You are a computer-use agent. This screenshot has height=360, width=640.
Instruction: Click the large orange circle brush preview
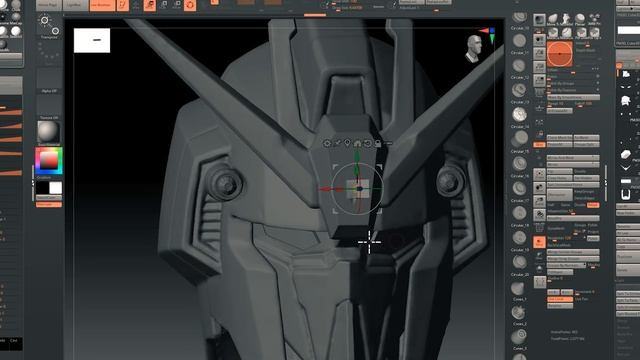(559, 54)
